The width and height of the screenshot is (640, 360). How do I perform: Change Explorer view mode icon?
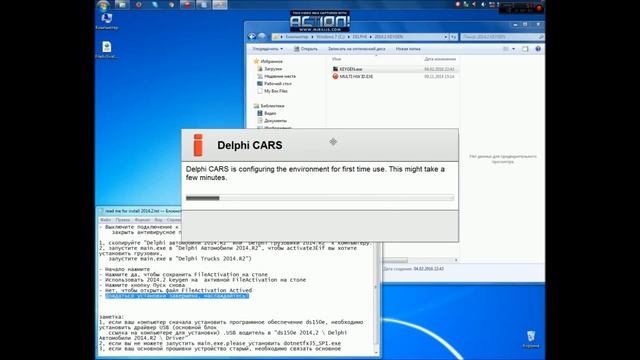pyautogui.click(x=506, y=49)
